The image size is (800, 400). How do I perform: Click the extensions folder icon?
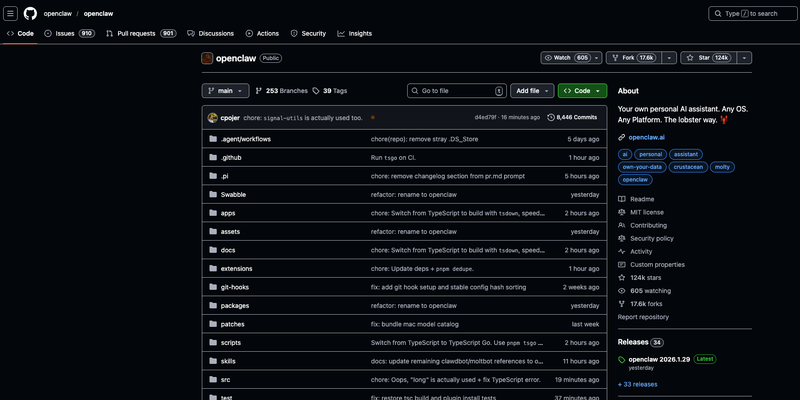pos(213,268)
